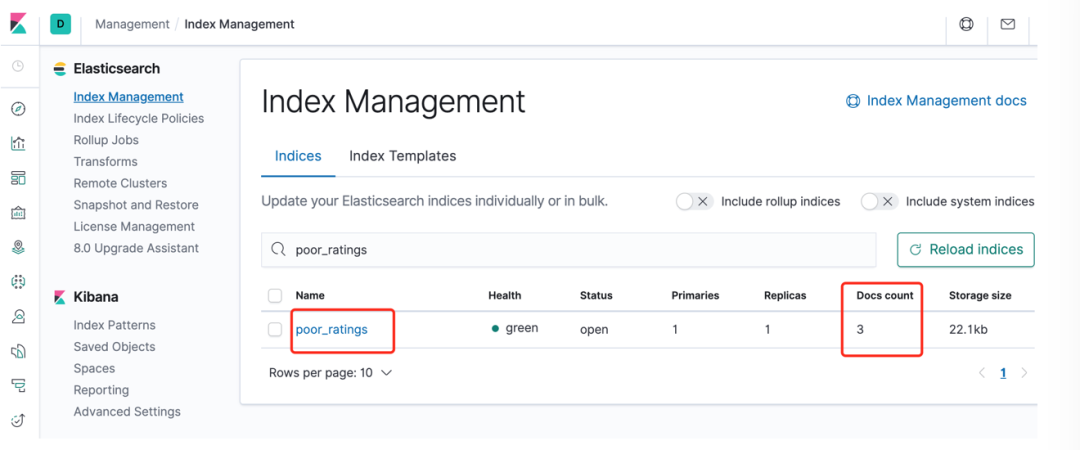Expand the Rows per page dropdown
The width and height of the screenshot is (1080, 450).
pyautogui.click(x=331, y=372)
